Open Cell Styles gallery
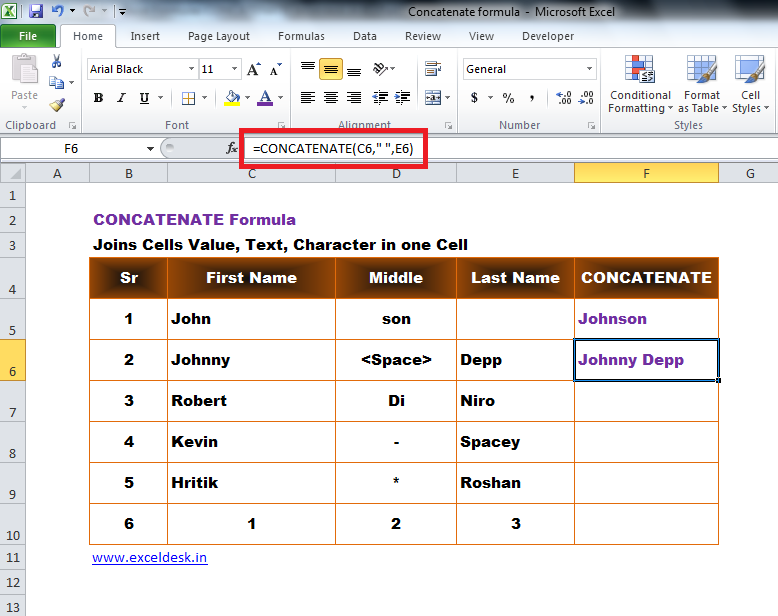 750,84
